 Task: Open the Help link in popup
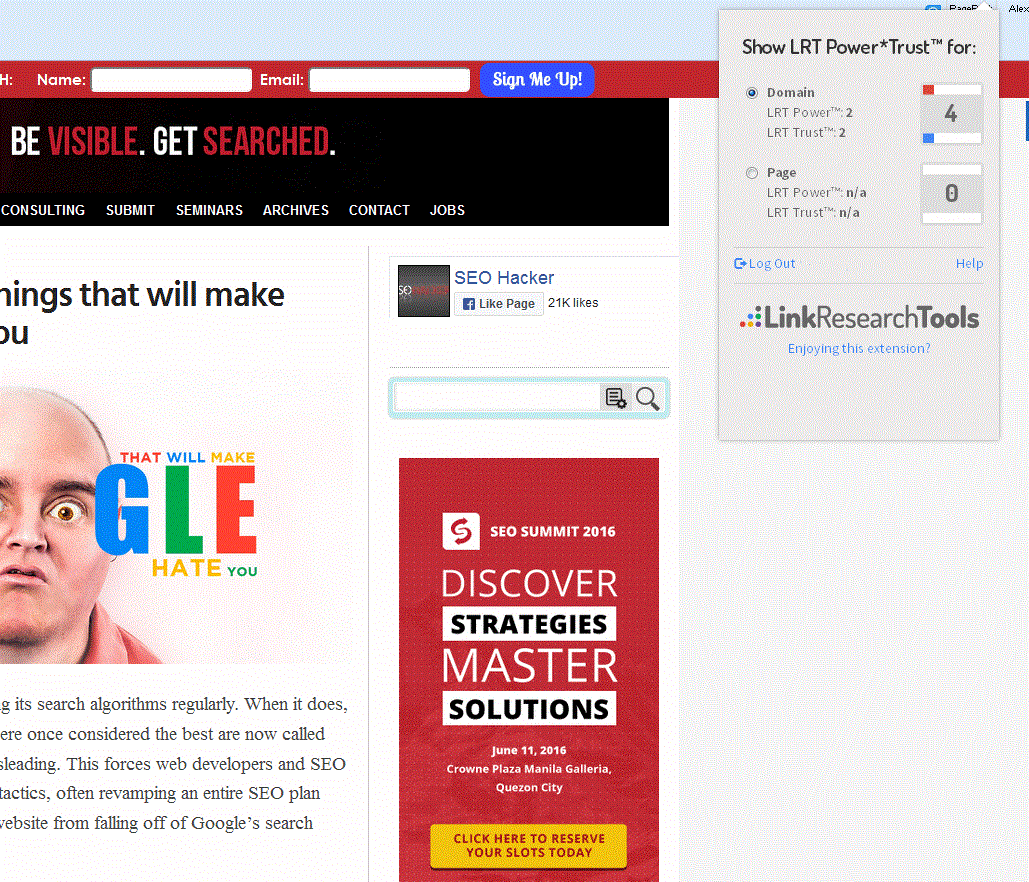coord(969,264)
